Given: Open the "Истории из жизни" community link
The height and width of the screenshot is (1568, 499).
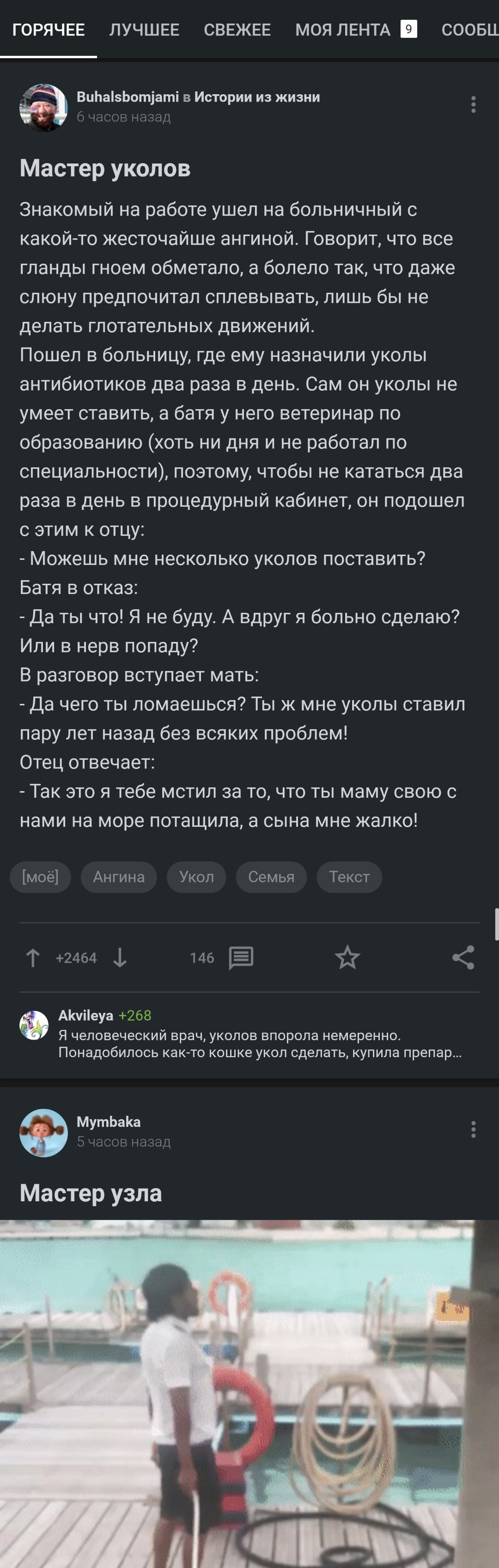Looking at the screenshot, I should coord(256,97).
